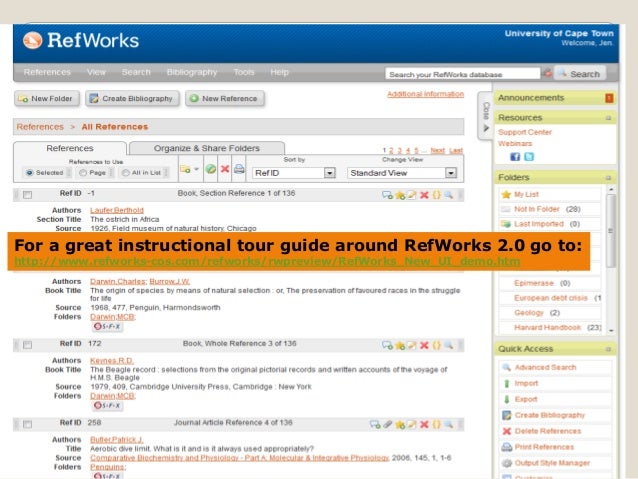Open the Help menu
Viewport: 638px width, 479px height.
tap(279, 72)
